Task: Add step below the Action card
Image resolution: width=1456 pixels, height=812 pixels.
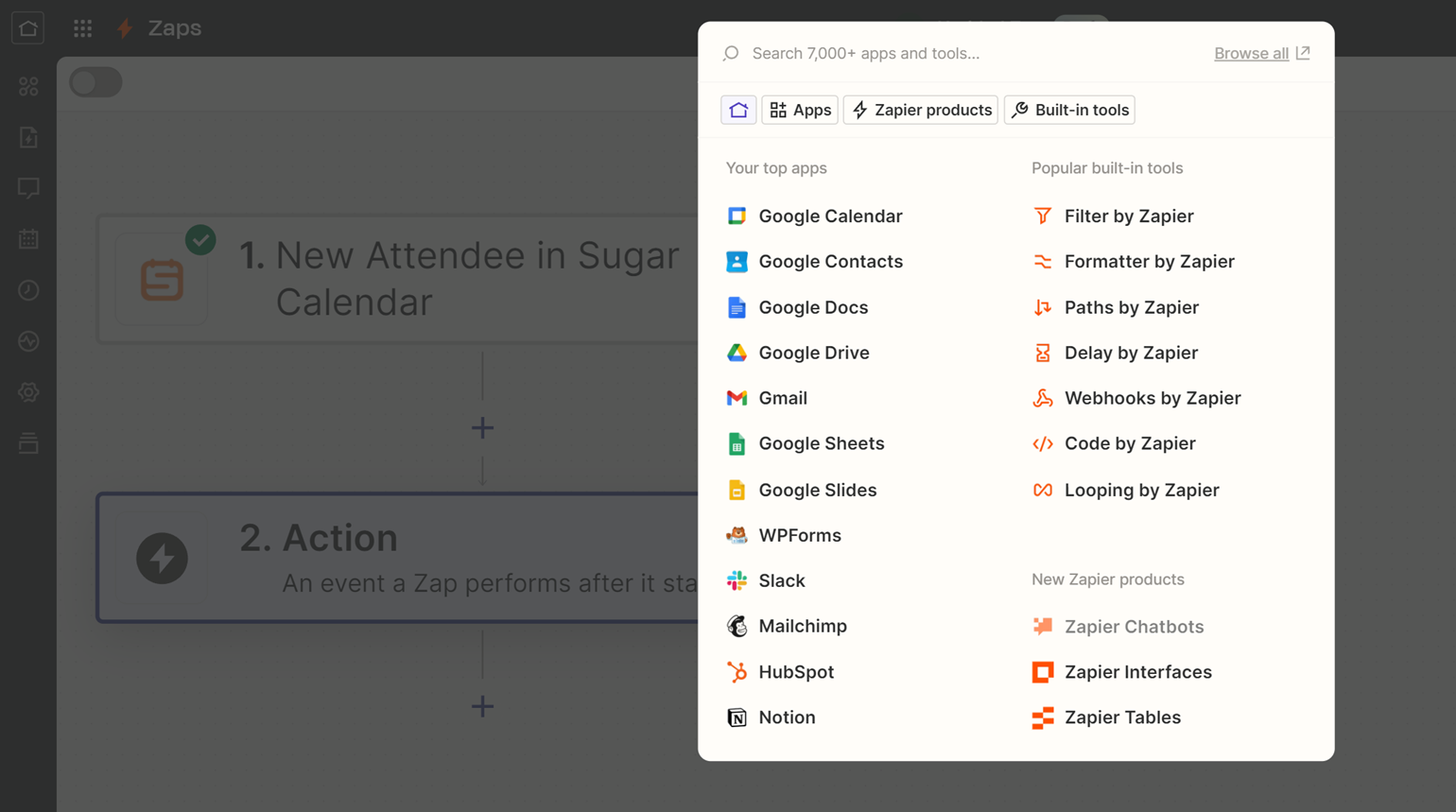Action: (482, 706)
